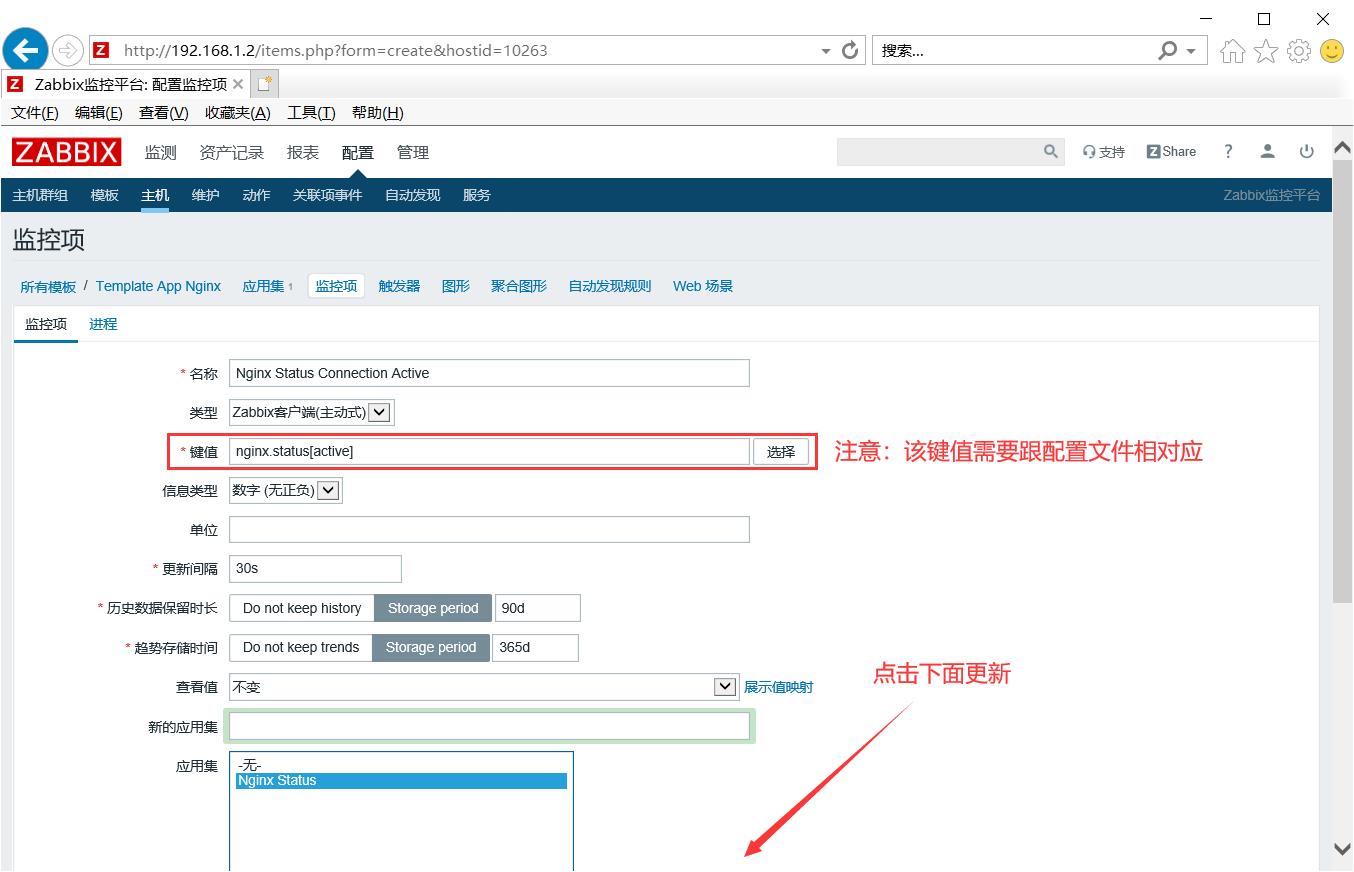Open 动作 submenu
The image size is (1354, 872).
tap(256, 195)
